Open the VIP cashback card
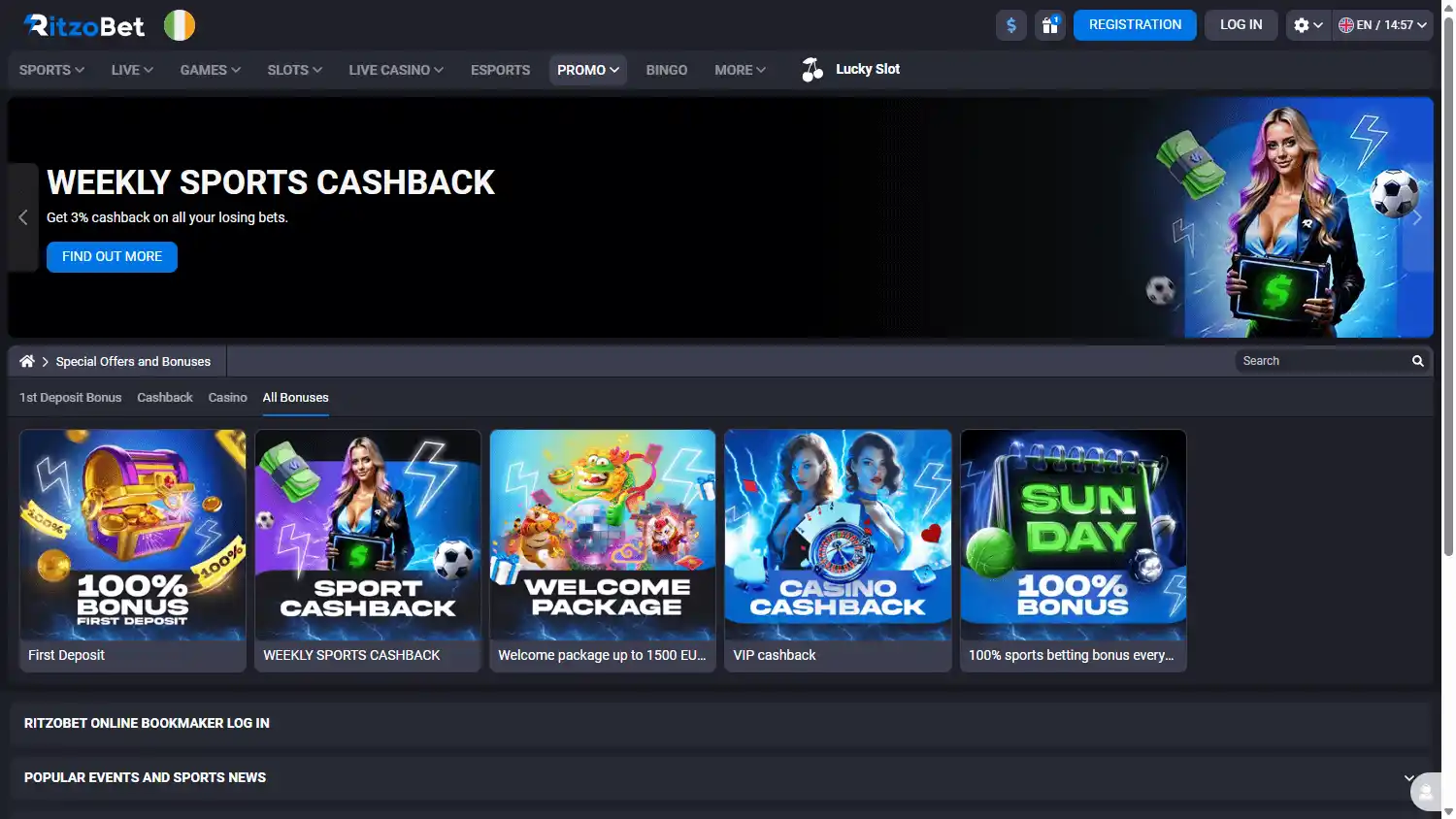 click(838, 550)
